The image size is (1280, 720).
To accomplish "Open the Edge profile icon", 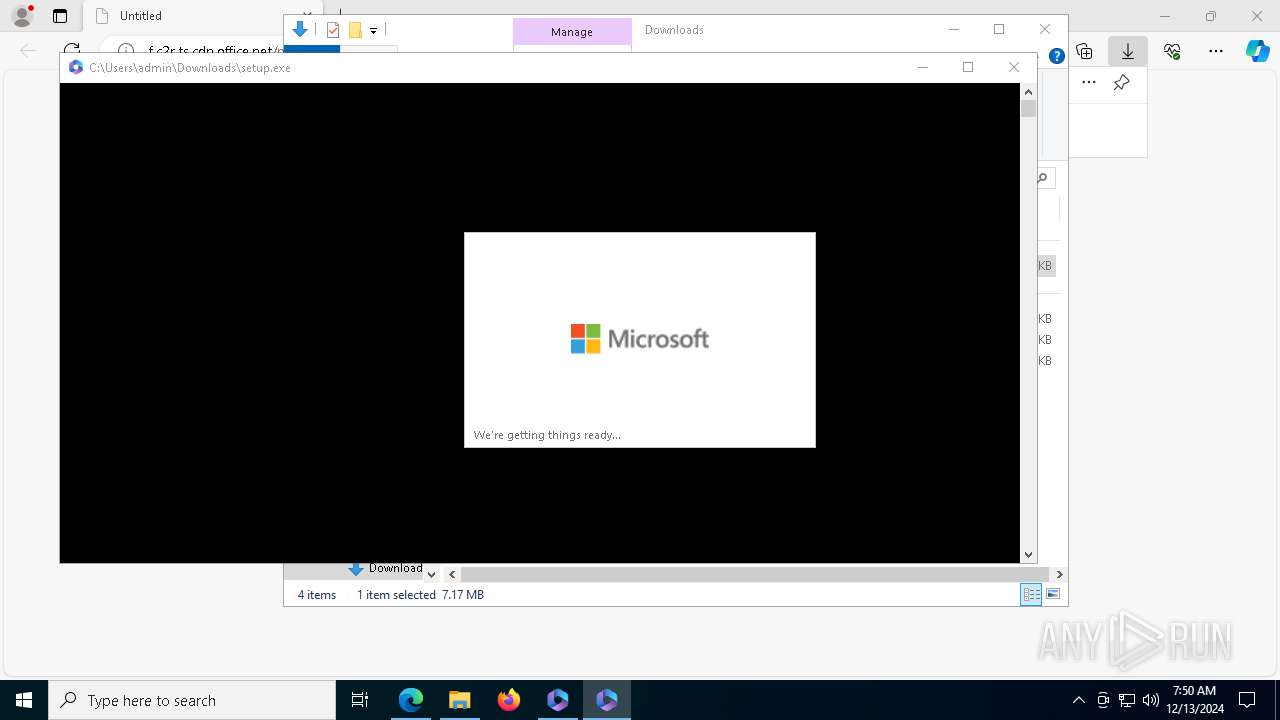I will 21,16.
